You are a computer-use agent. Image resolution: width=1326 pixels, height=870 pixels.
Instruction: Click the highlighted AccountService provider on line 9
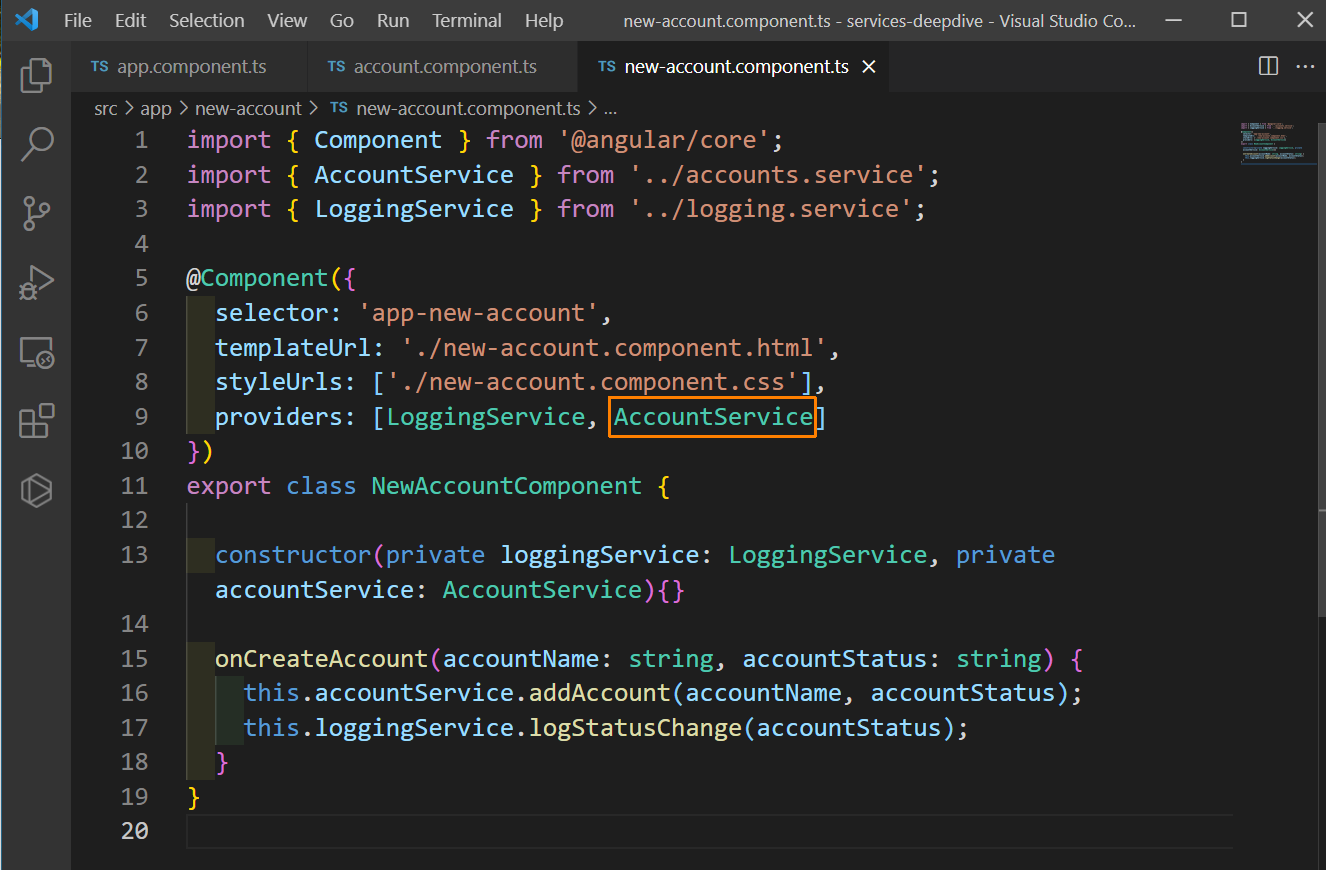[x=712, y=416]
